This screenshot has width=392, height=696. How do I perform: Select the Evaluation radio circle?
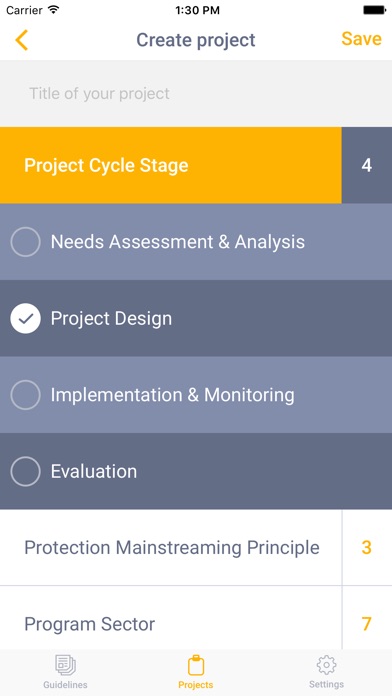25,471
